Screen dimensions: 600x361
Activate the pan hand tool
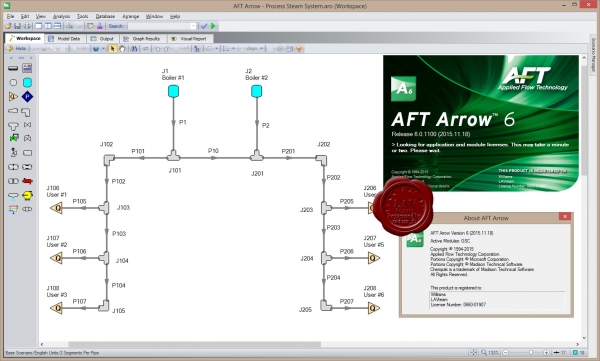click(122, 49)
